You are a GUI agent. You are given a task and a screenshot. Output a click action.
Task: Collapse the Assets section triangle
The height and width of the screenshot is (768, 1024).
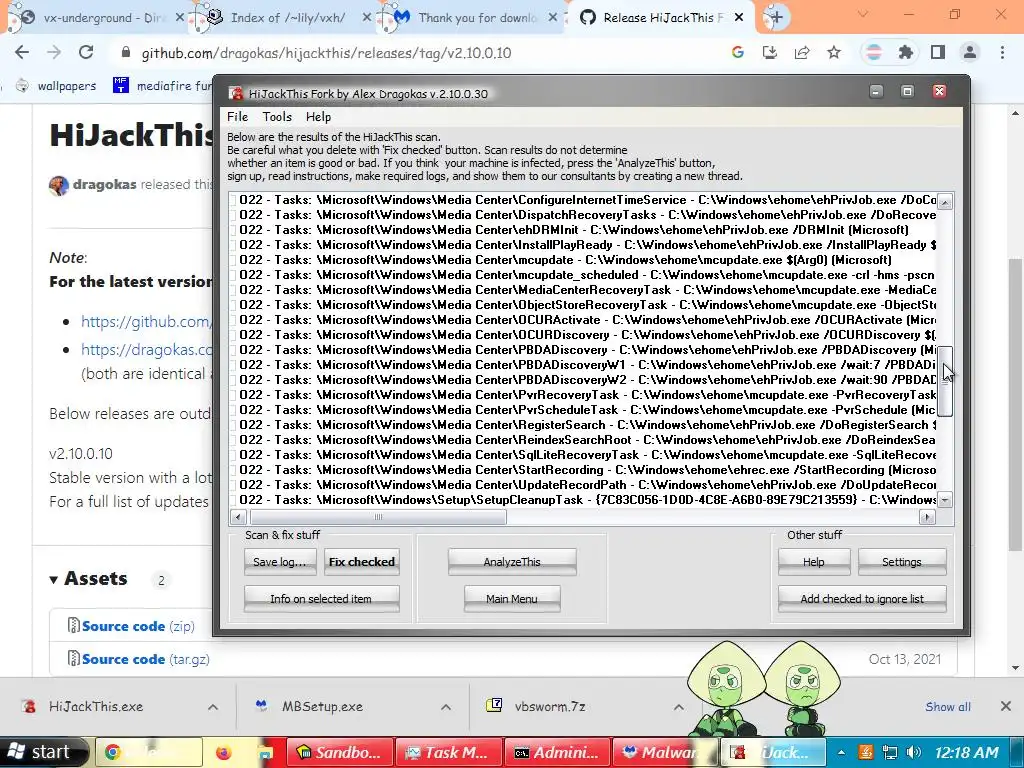coord(54,579)
